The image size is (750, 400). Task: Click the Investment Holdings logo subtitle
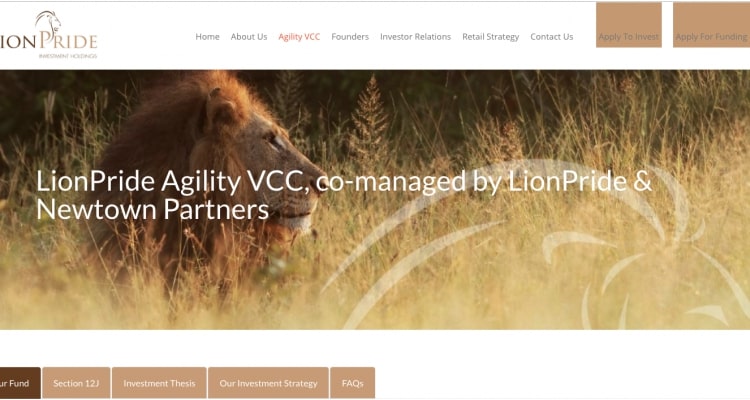(67, 56)
